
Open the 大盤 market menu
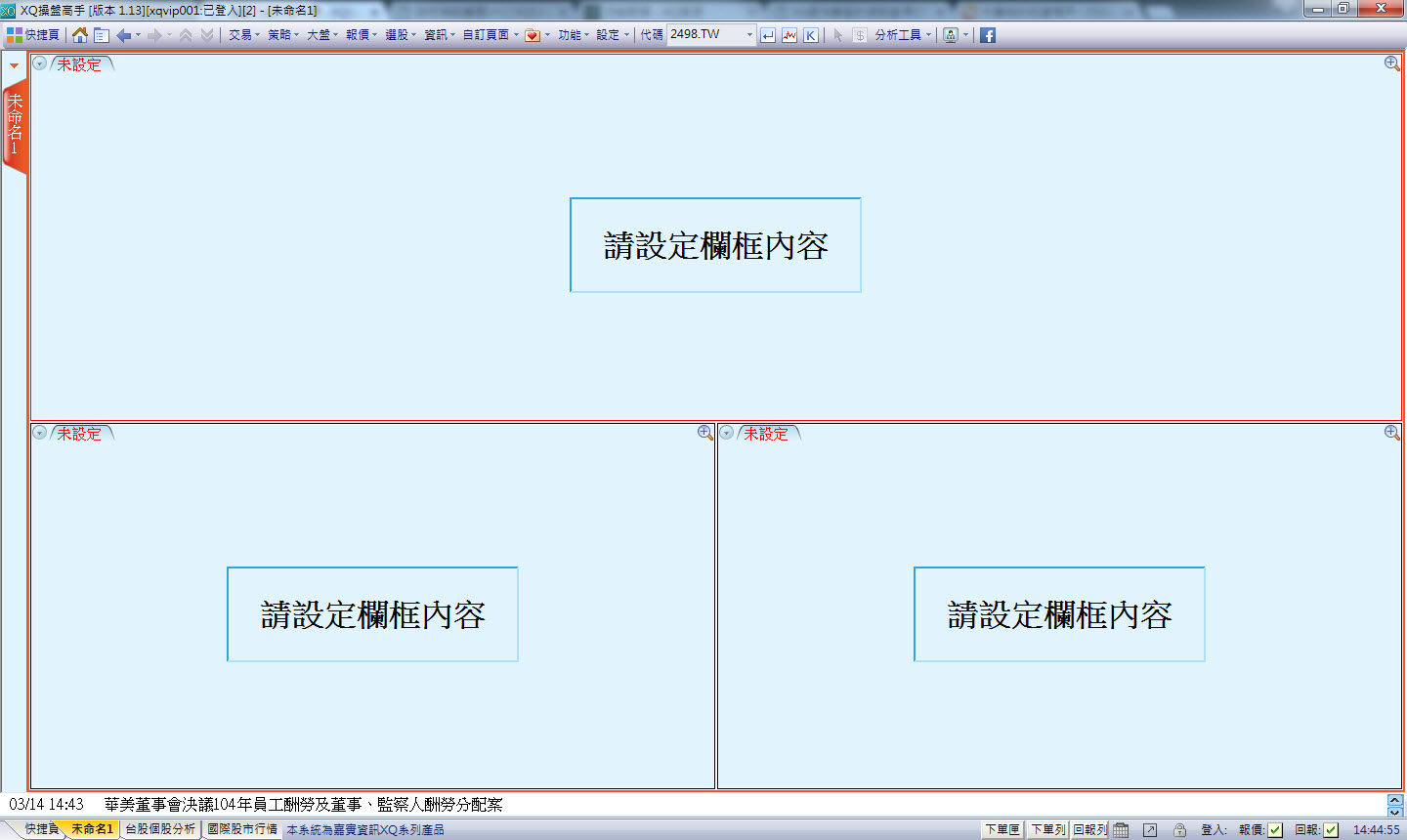point(322,35)
